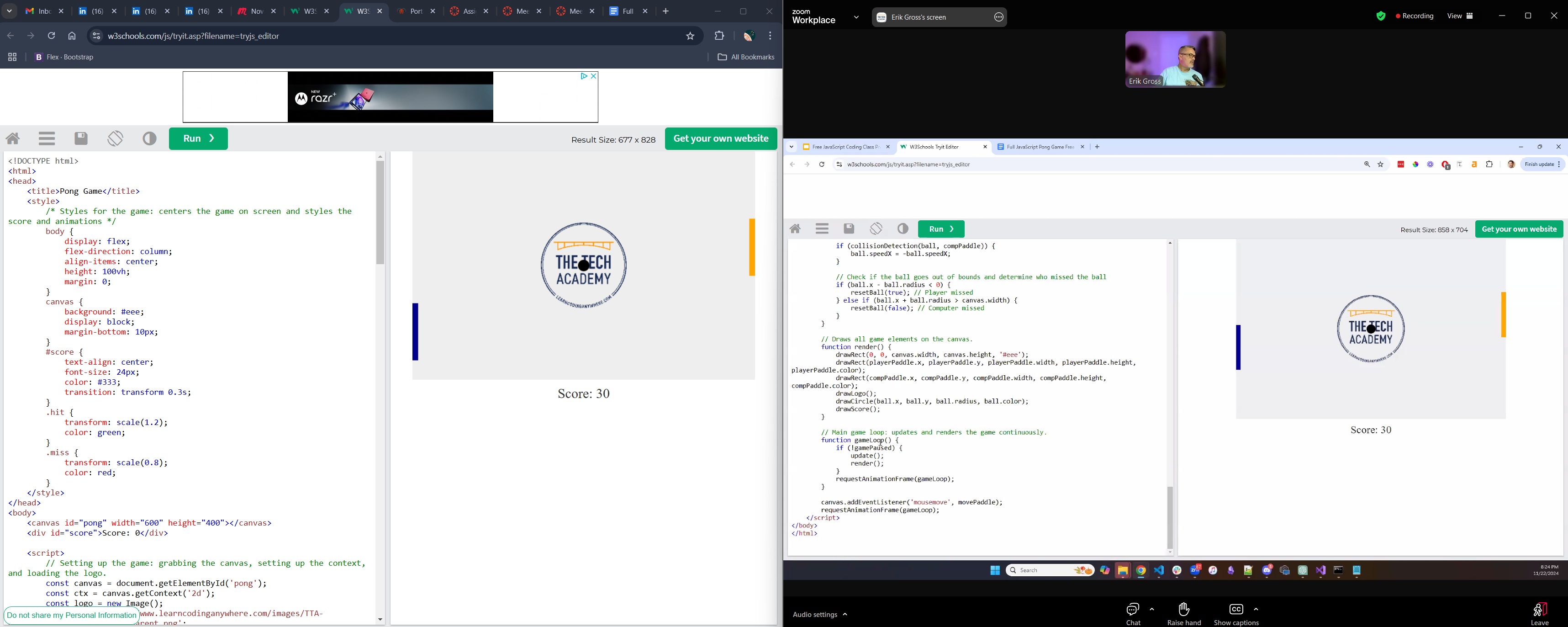Click Erik Gross's screen share label
The image size is (1568, 627).
tap(919, 17)
